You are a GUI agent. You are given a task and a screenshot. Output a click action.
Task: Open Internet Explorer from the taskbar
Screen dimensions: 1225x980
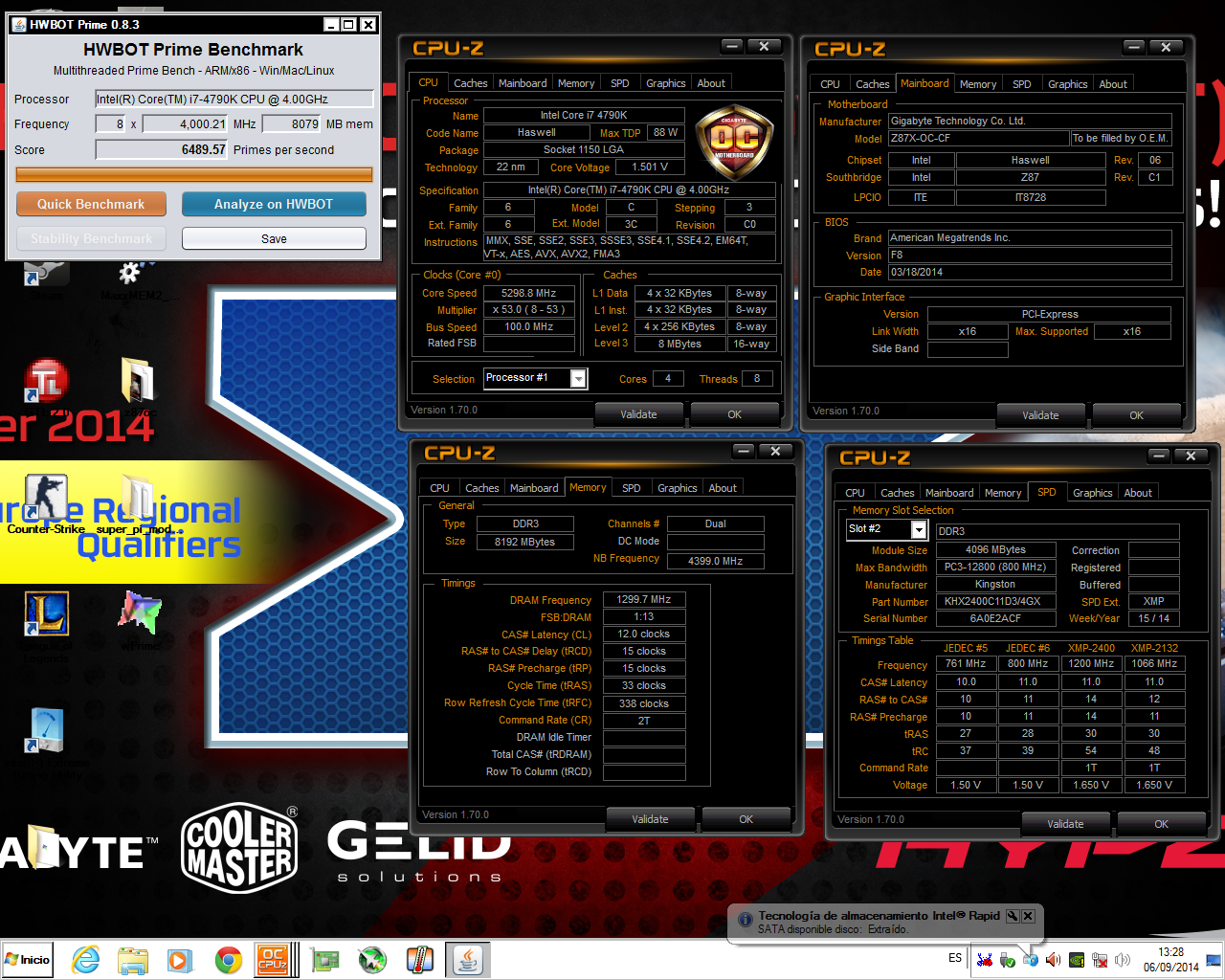(x=86, y=960)
